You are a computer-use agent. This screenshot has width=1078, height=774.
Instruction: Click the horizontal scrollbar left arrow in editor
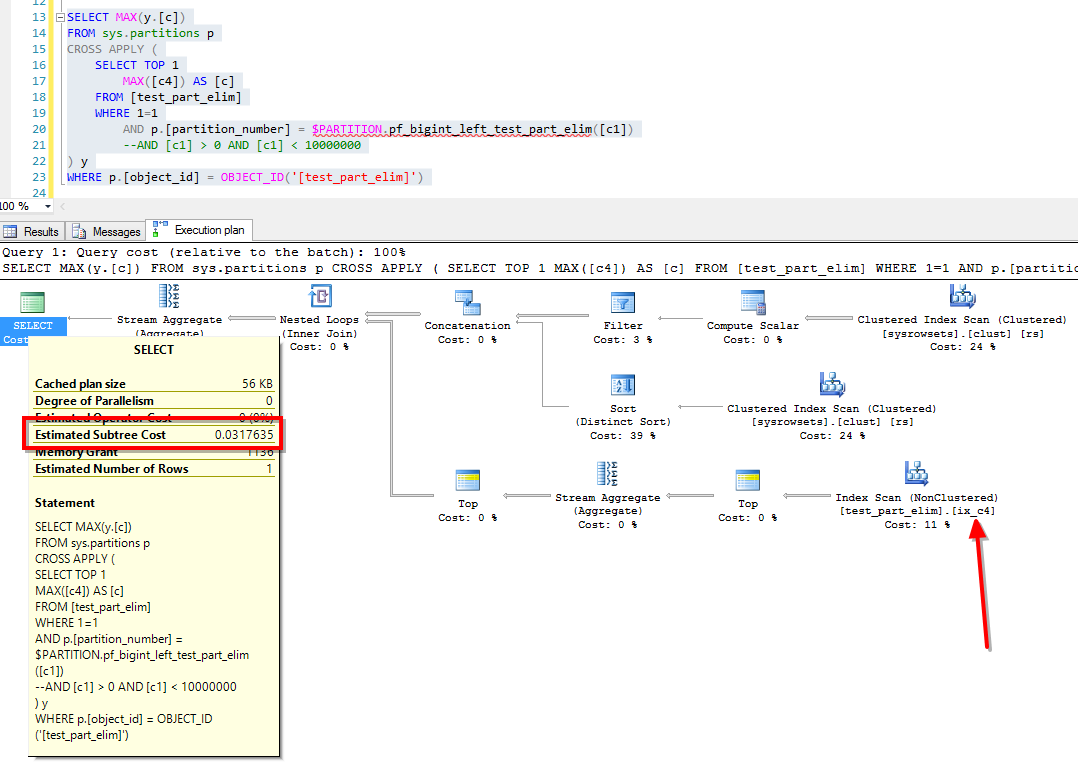point(63,206)
